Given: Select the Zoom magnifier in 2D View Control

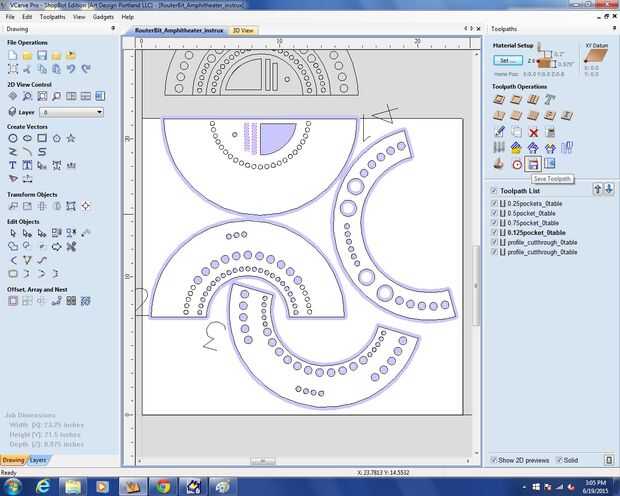Looking at the screenshot, I should tap(27, 96).
